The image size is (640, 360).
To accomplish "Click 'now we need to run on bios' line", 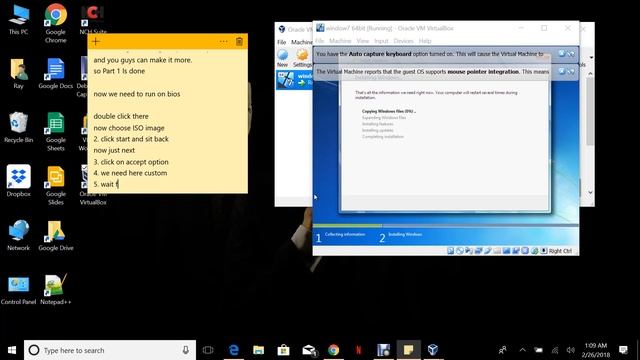I will click(x=137, y=94).
